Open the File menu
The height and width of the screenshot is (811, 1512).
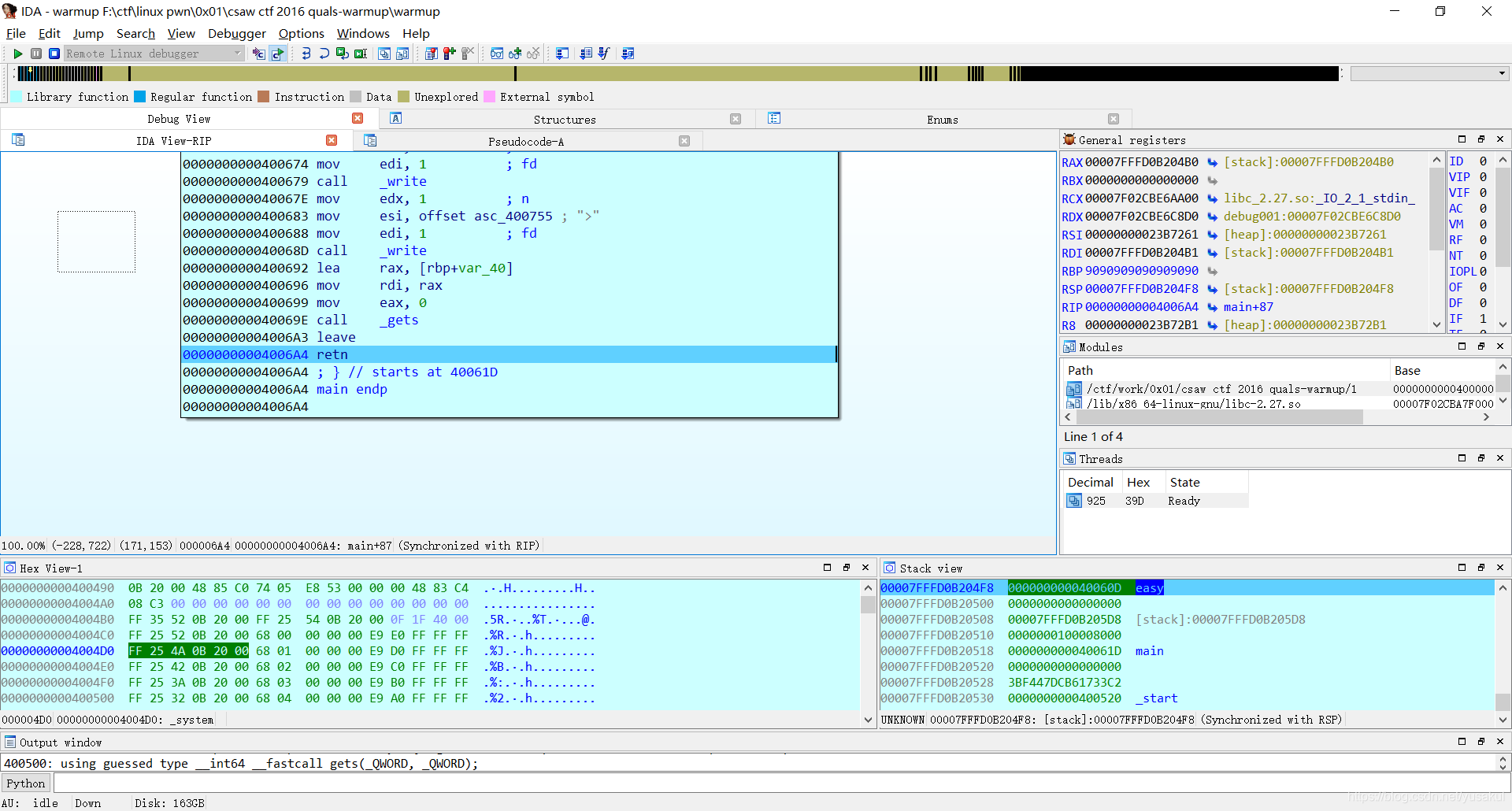tap(16, 33)
